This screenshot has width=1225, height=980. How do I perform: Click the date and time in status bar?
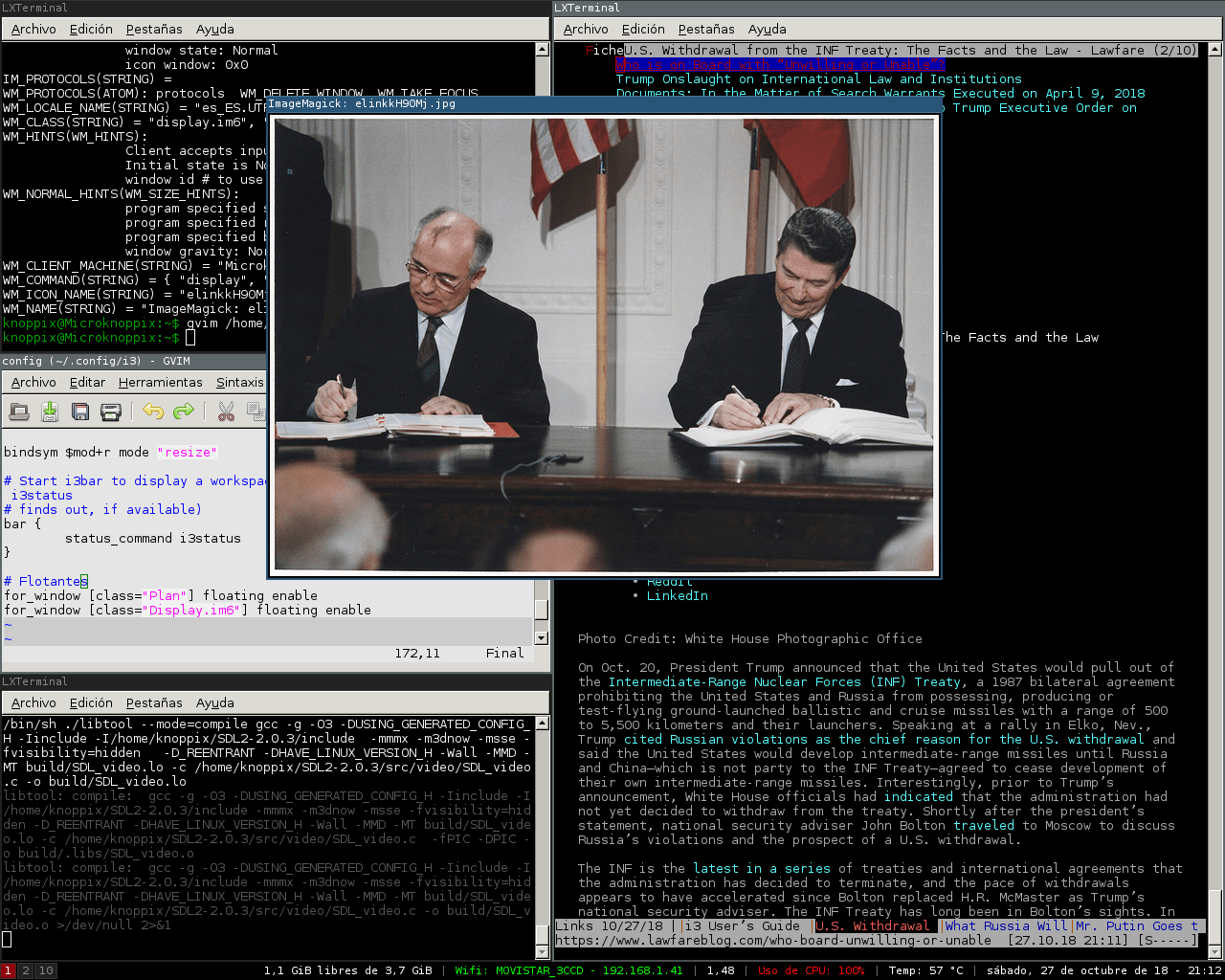point(1104,970)
